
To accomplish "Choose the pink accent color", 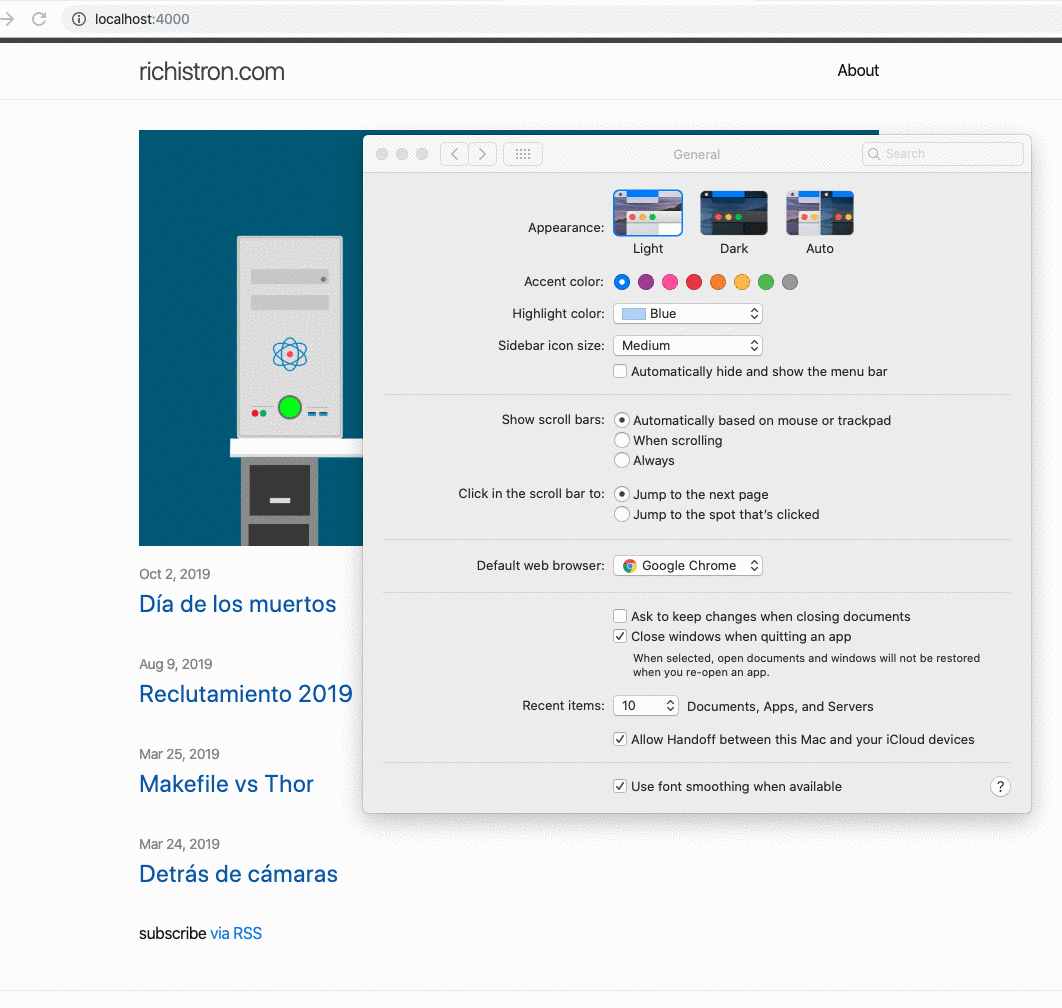I will pos(670,282).
